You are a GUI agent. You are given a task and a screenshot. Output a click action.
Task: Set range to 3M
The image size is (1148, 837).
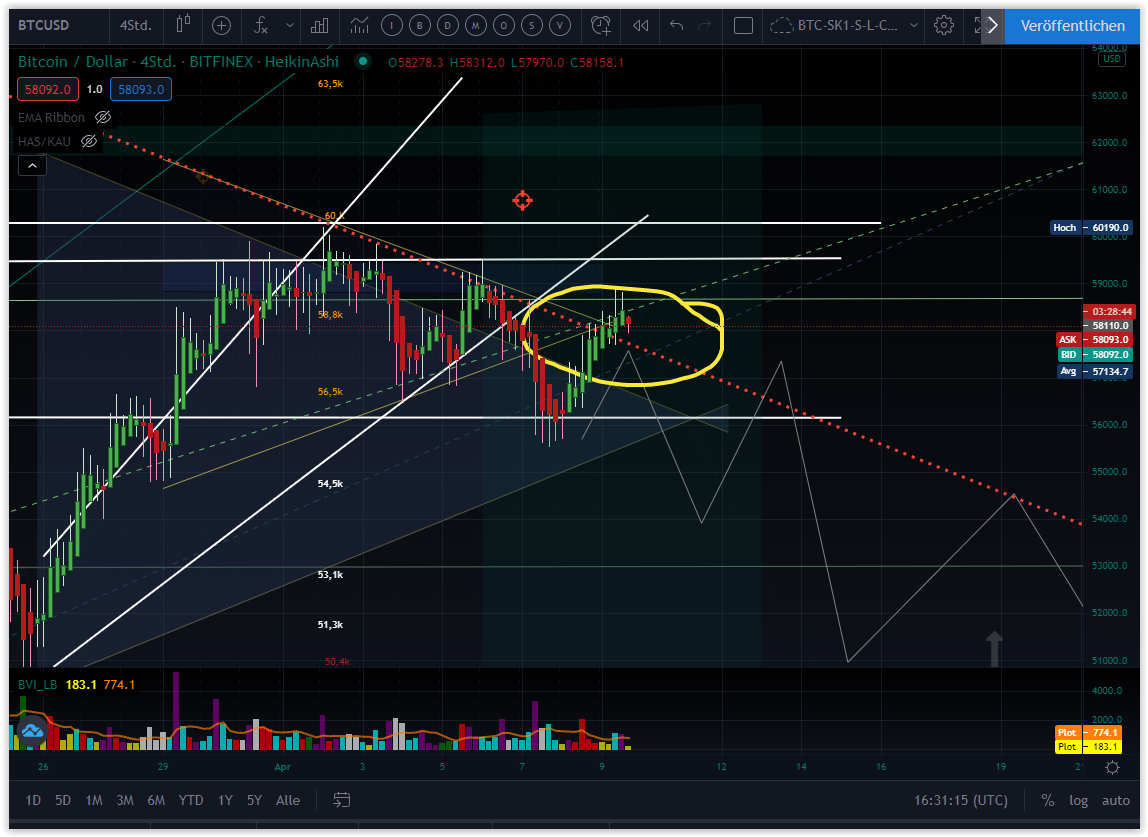tap(124, 800)
